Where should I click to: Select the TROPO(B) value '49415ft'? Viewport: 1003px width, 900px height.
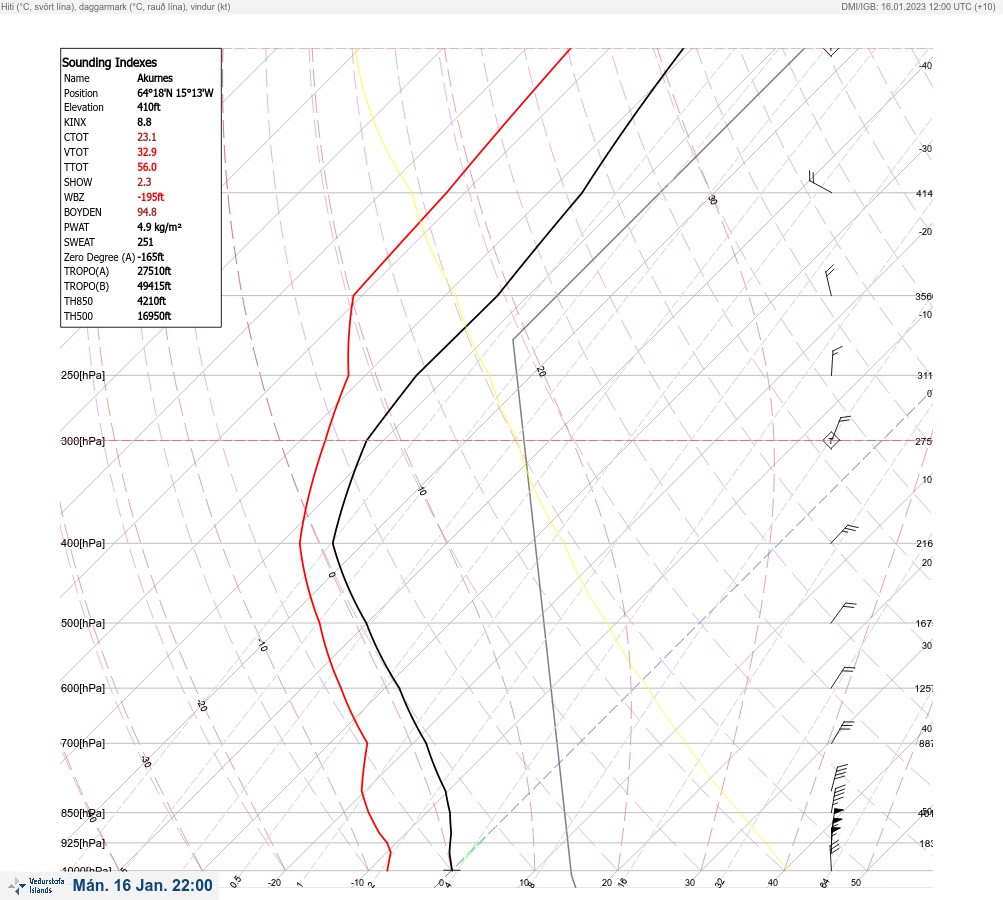coord(154,286)
